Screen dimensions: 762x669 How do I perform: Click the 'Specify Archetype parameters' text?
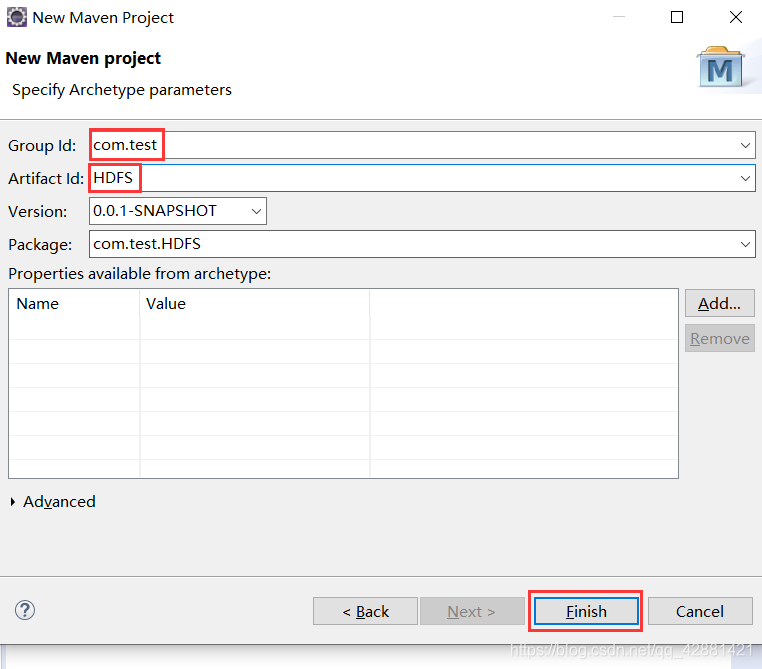tap(122, 90)
